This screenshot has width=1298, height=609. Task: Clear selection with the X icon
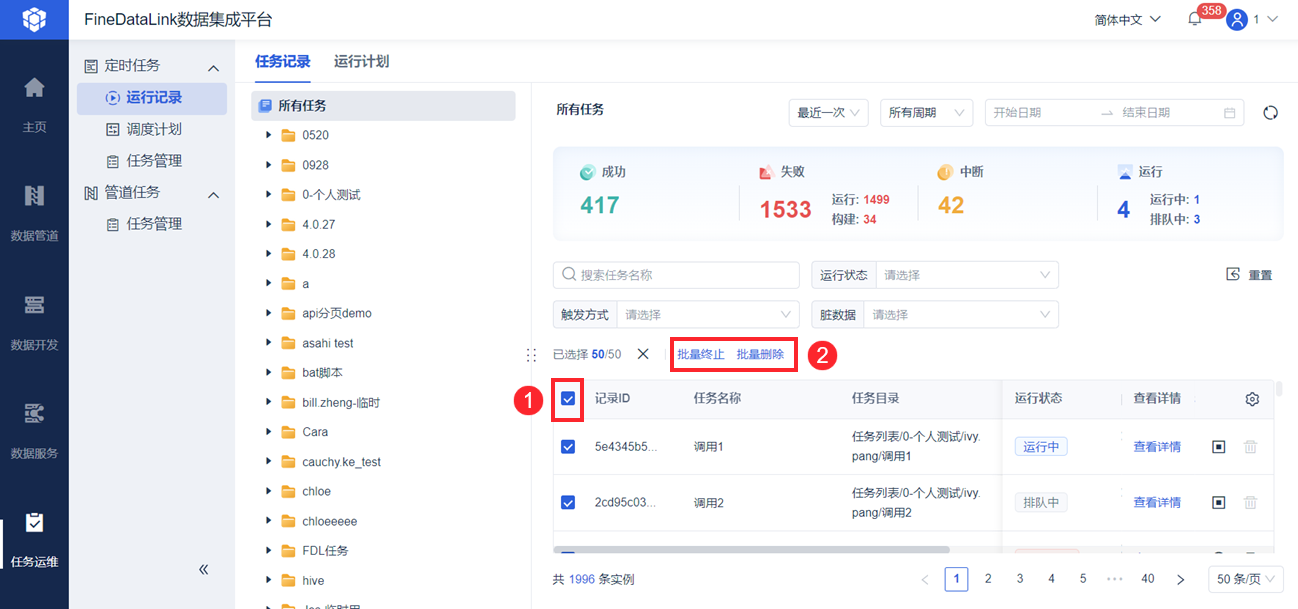tap(643, 354)
